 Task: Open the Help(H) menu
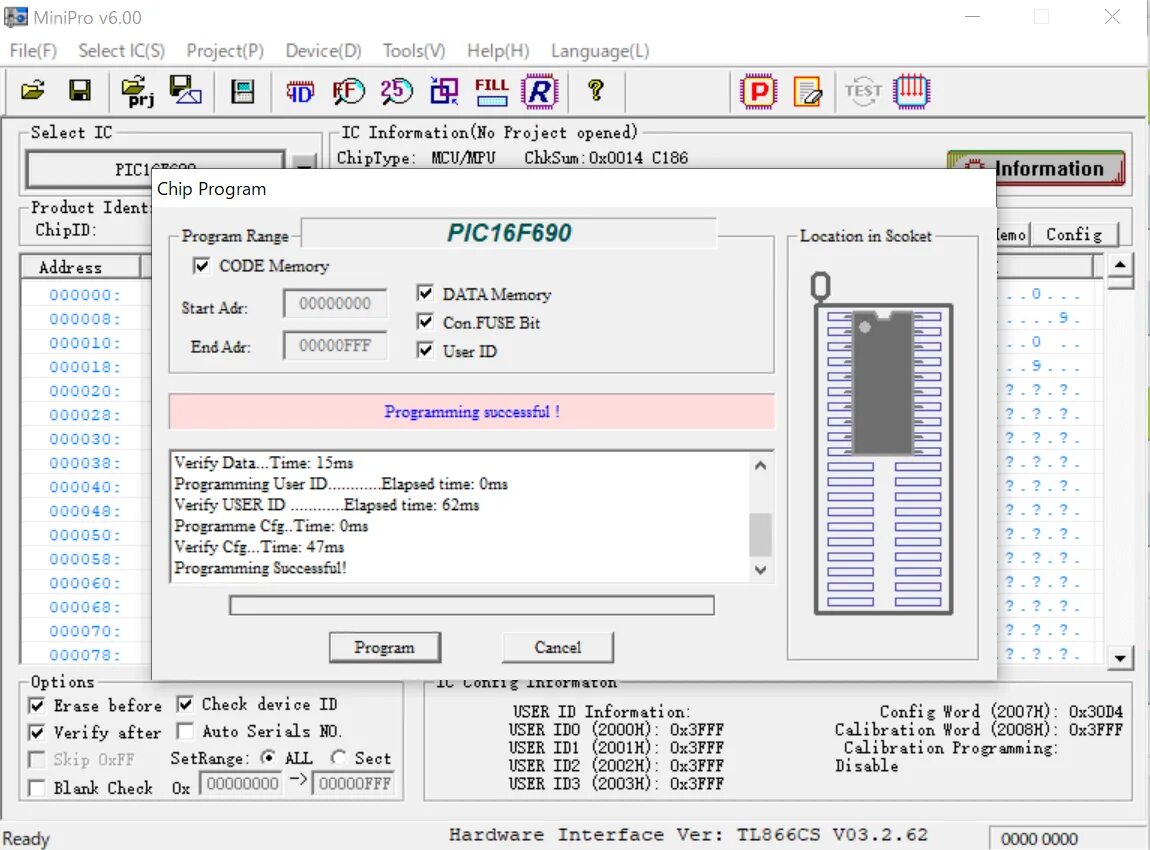coord(498,51)
